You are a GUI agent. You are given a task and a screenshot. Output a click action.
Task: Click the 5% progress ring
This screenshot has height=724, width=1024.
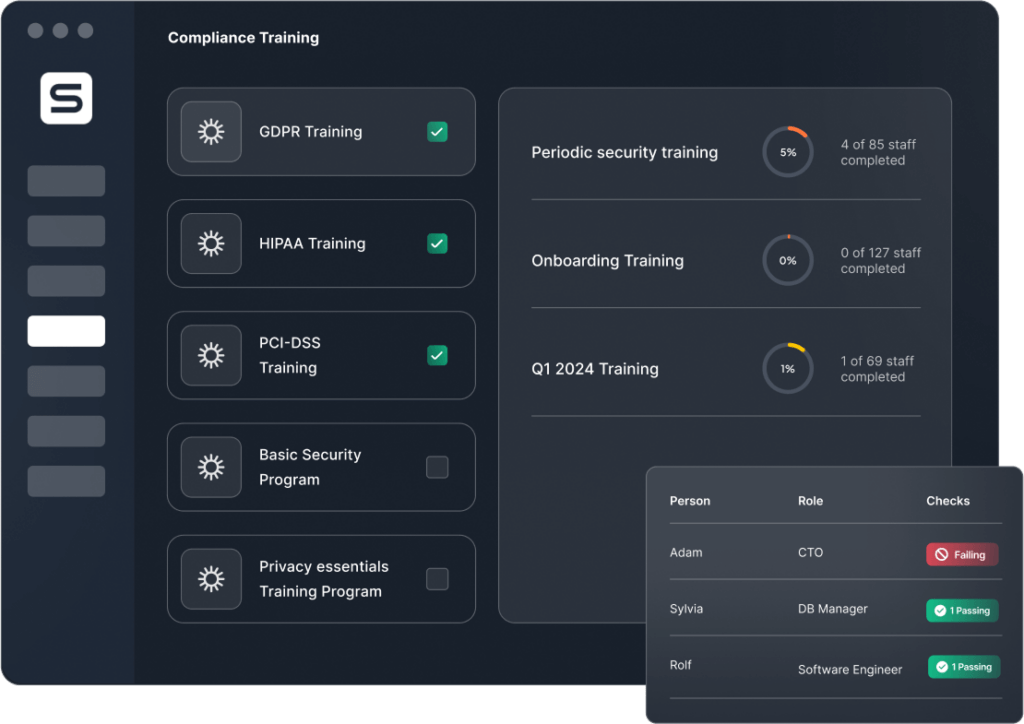click(788, 152)
